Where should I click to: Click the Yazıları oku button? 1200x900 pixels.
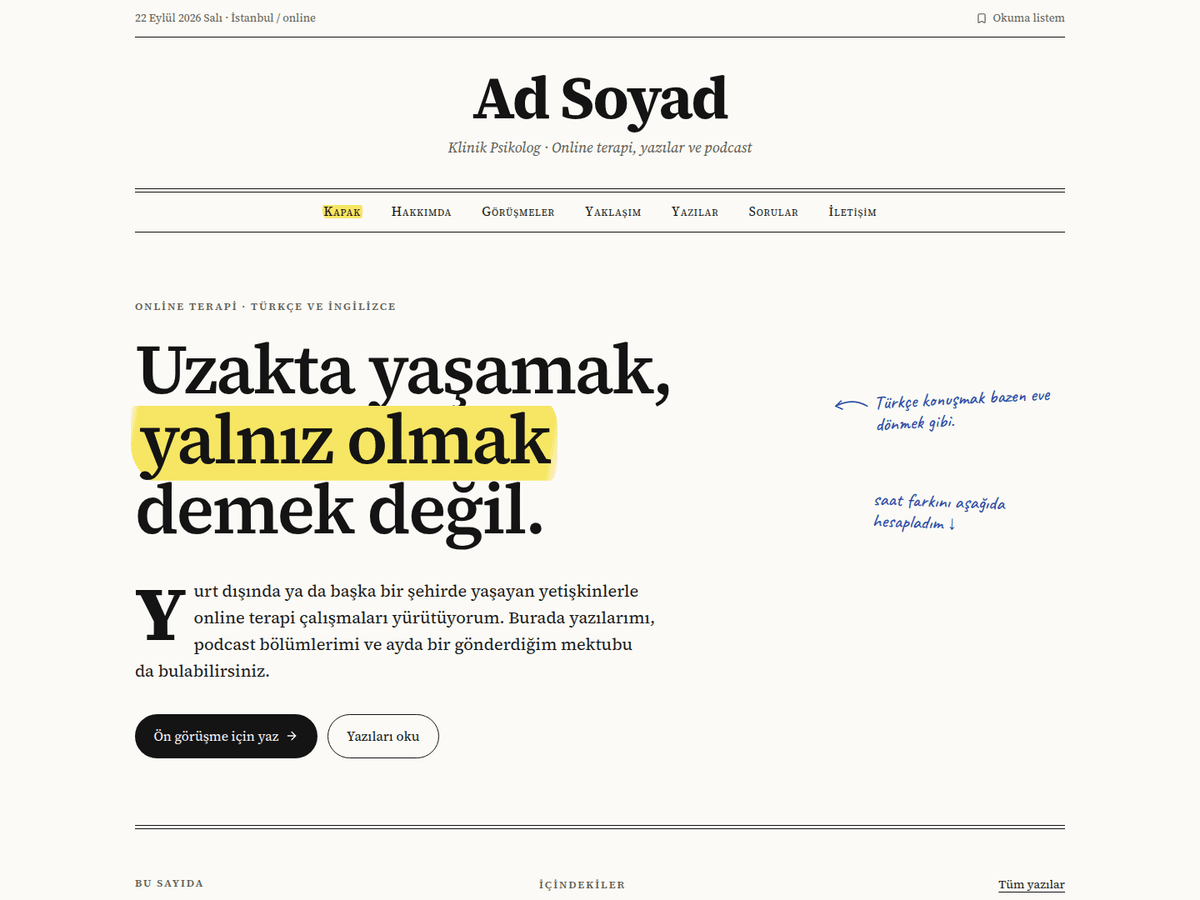pyautogui.click(x=383, y=736)
